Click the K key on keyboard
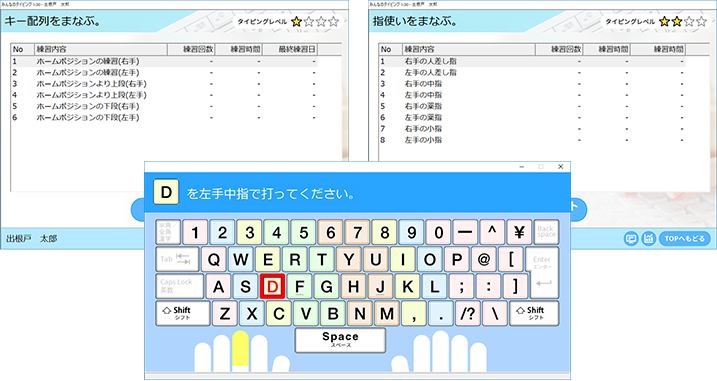 407,286
